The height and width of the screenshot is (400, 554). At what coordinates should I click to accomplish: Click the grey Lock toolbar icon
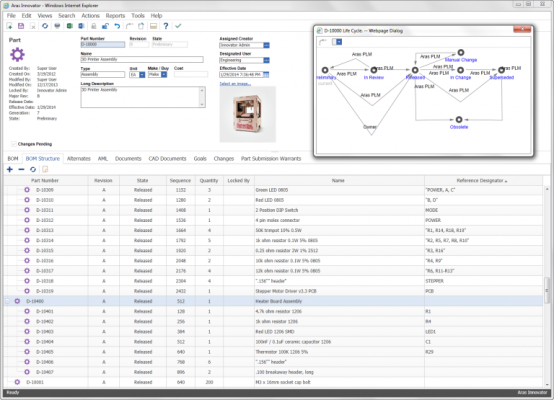coord(94,26)
